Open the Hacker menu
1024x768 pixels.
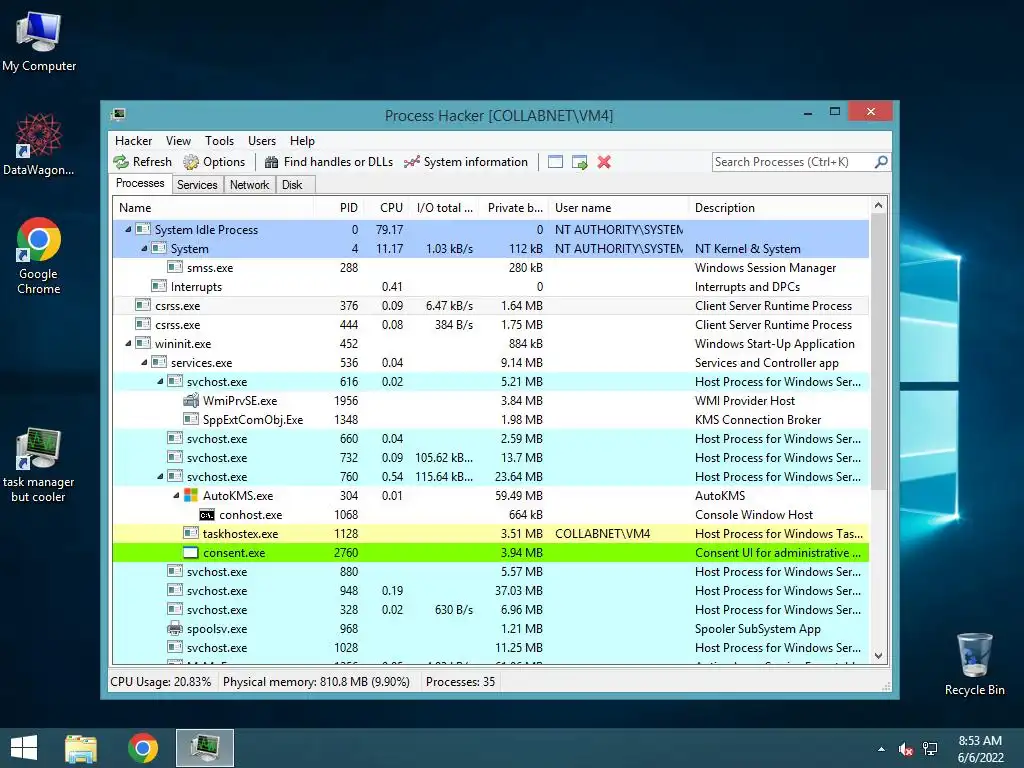click(x=133, y=140)
